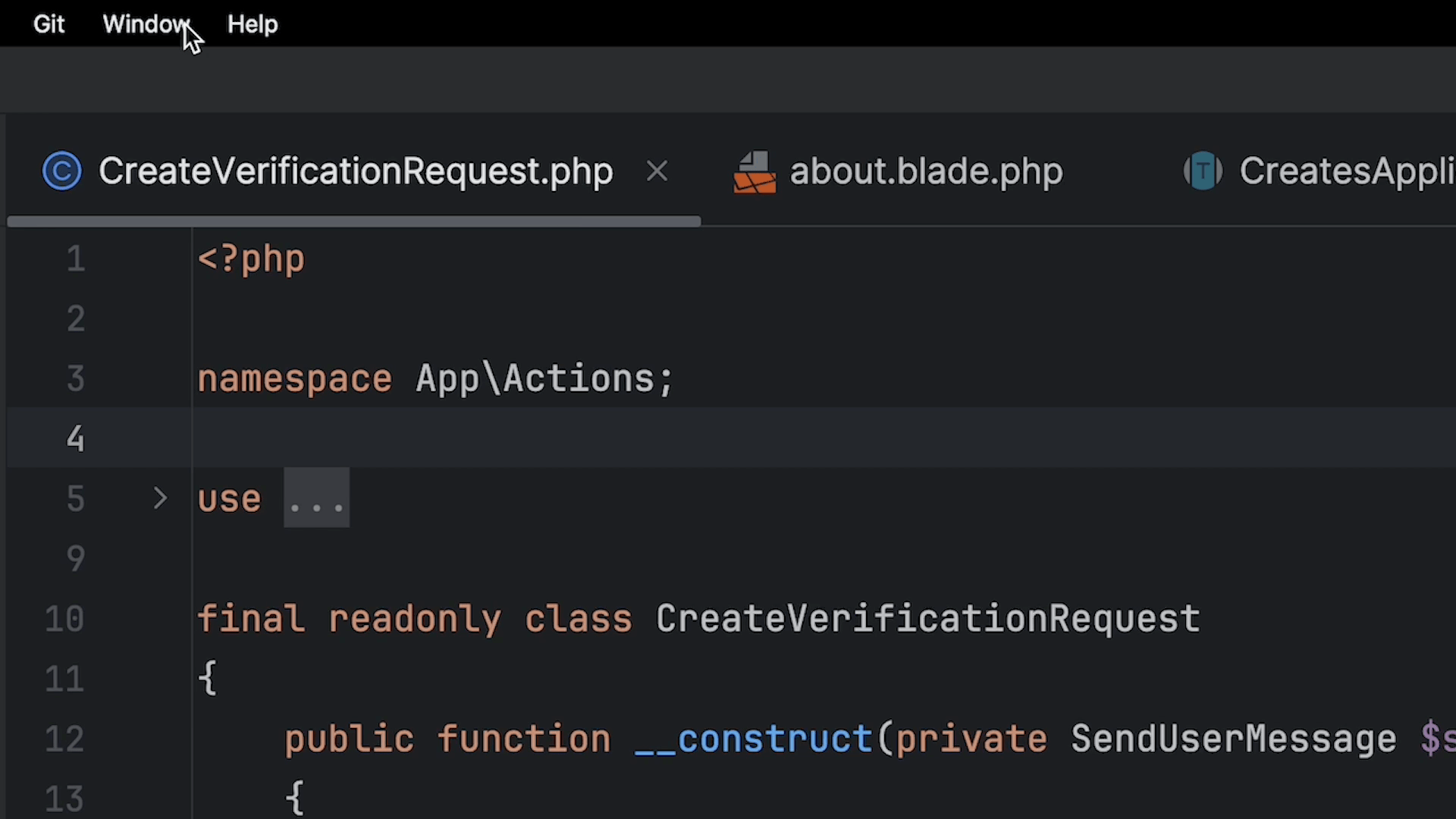Click the __construct method name
The width and height of the screenshot is (1456, 819).
[753, 739]
